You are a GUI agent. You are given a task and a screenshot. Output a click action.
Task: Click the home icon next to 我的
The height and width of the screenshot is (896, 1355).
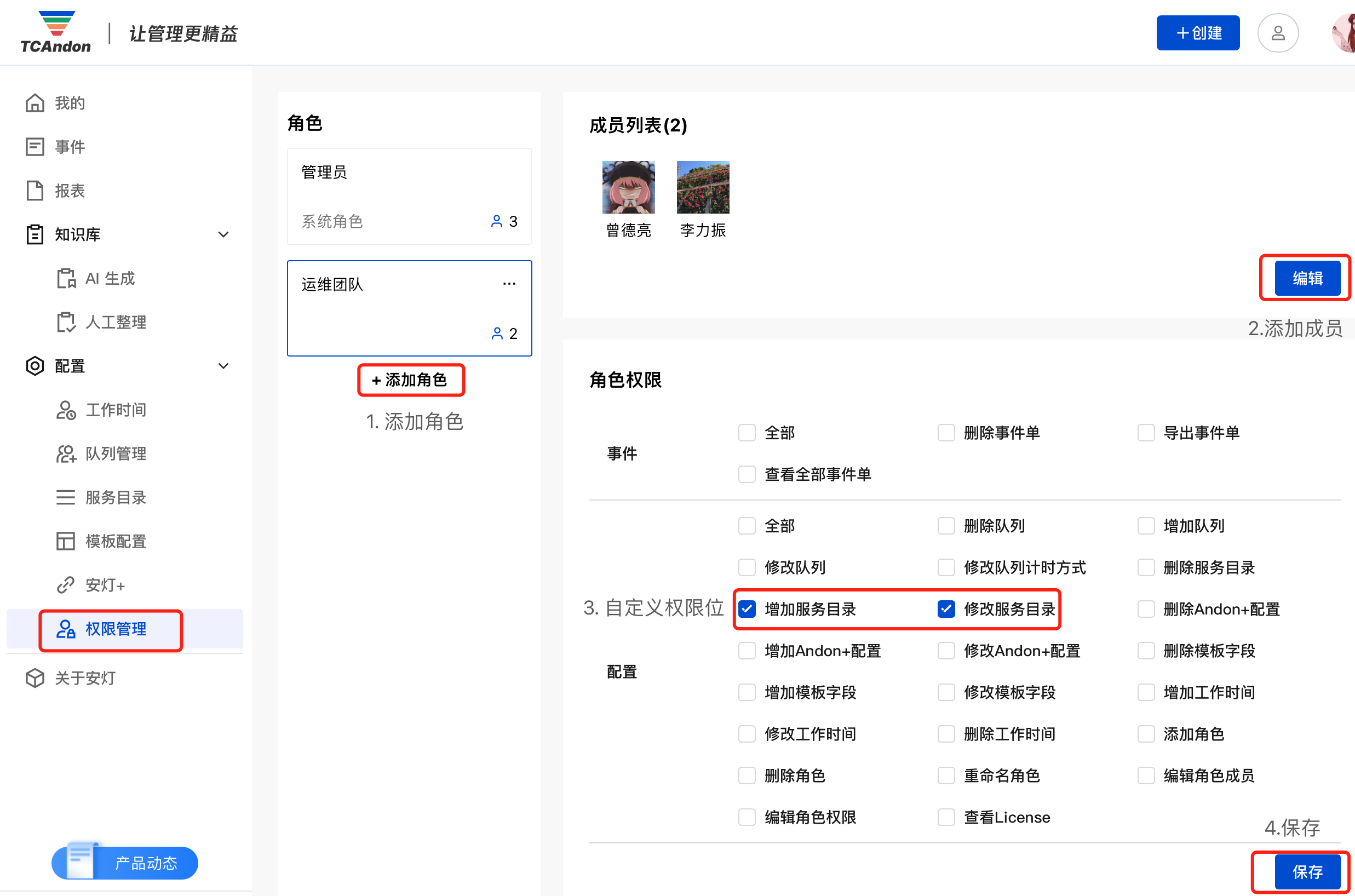(35, 103)
